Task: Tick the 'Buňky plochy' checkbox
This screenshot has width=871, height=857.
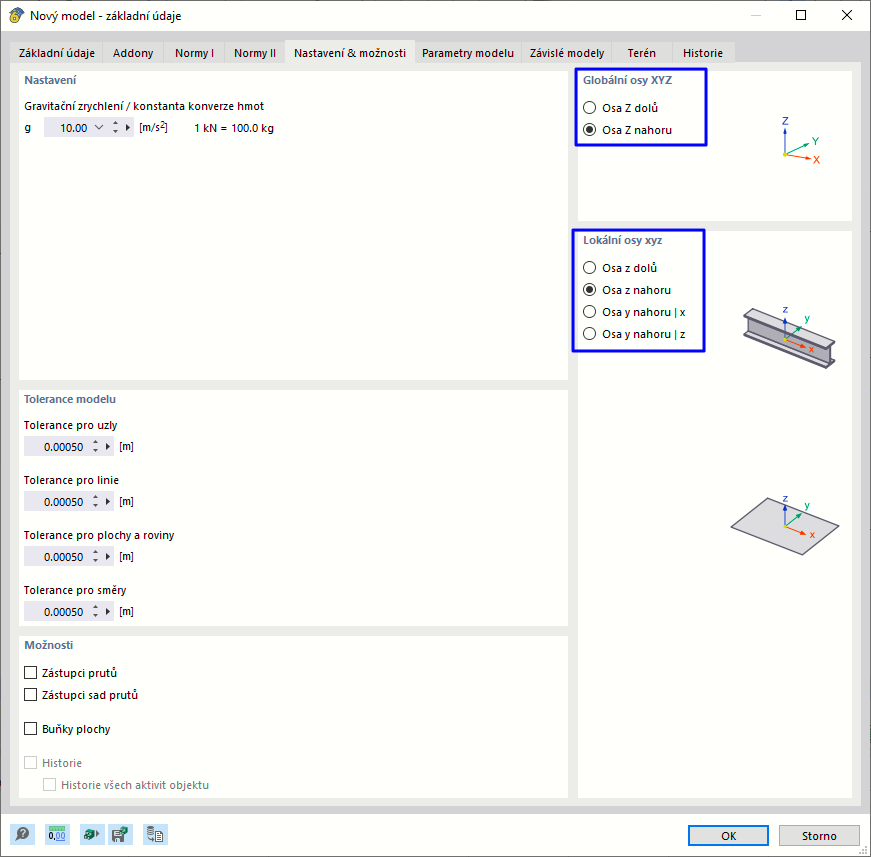Action: (31, 729)
